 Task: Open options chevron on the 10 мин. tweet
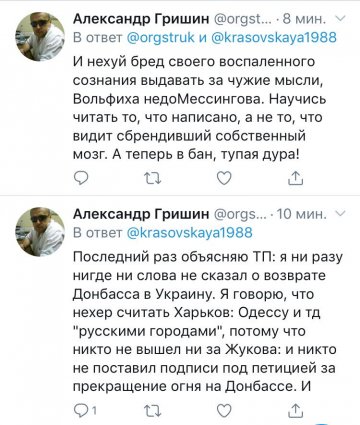(x=340, y=213)
